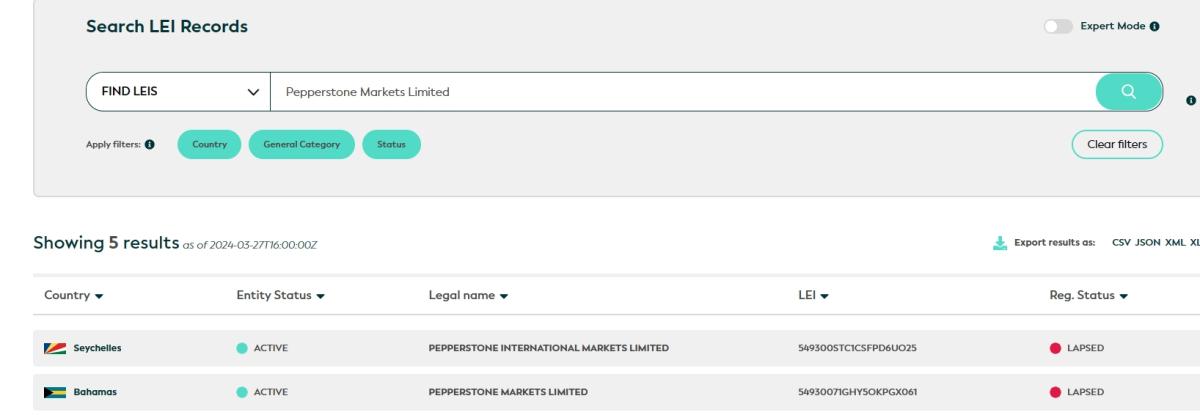Sort results by LEI column

click(816, 296)
